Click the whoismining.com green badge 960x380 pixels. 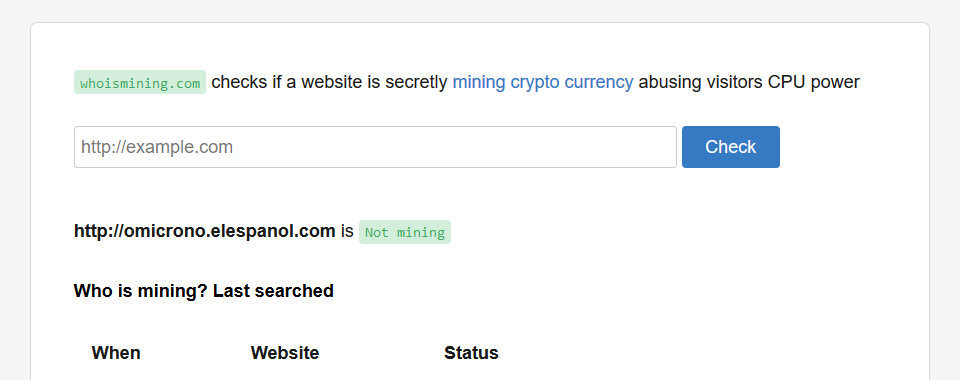point(140,83)
